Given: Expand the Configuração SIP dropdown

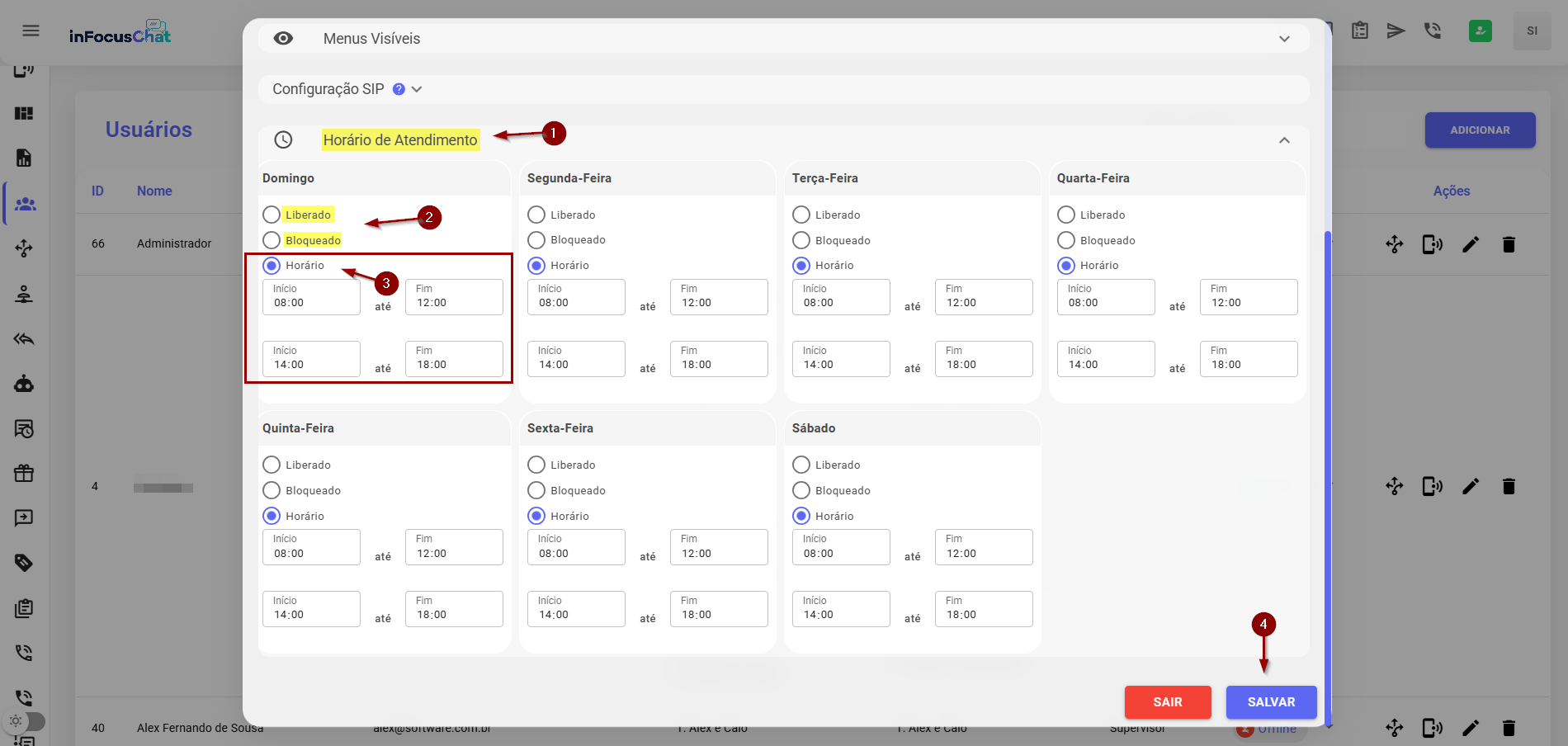Looking at the screenshot, I should pos(417,89).
